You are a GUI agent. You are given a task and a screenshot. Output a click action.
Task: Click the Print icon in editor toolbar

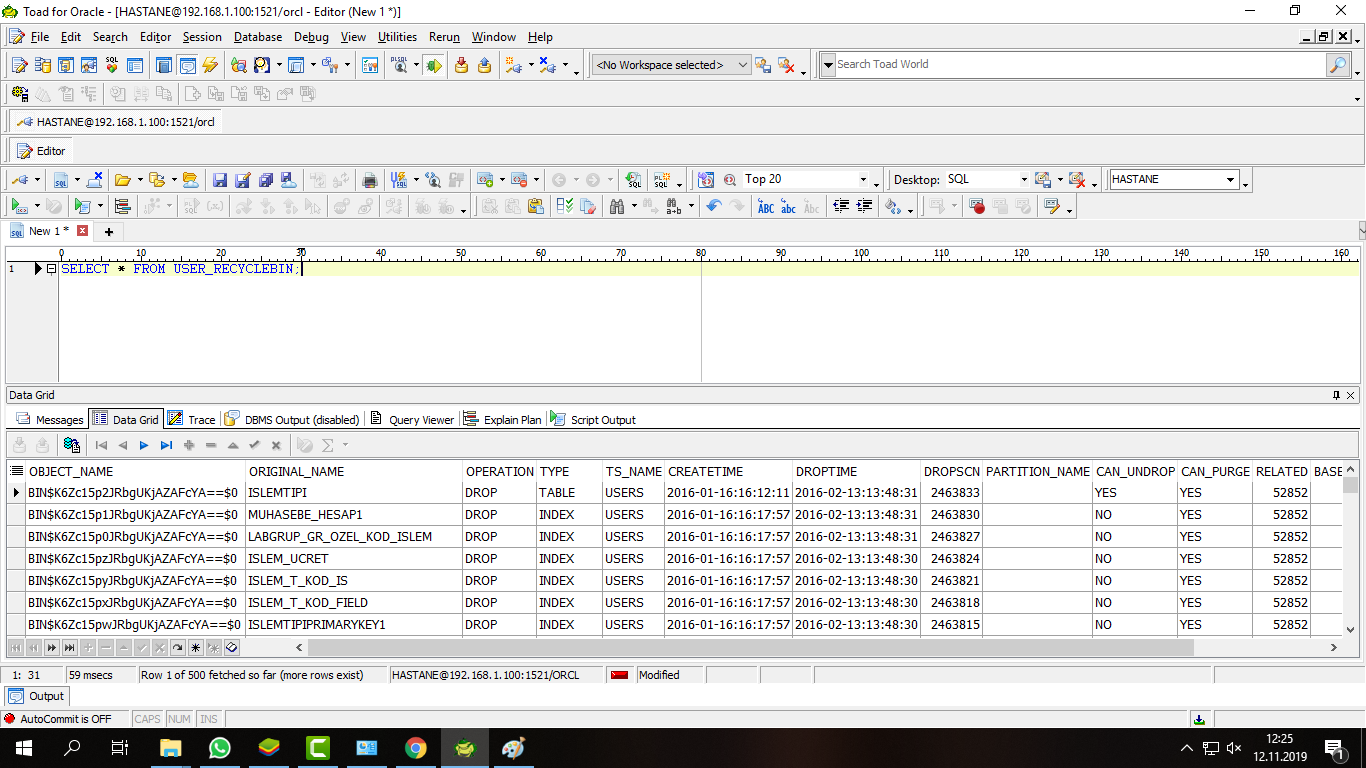tap(370, 180)
